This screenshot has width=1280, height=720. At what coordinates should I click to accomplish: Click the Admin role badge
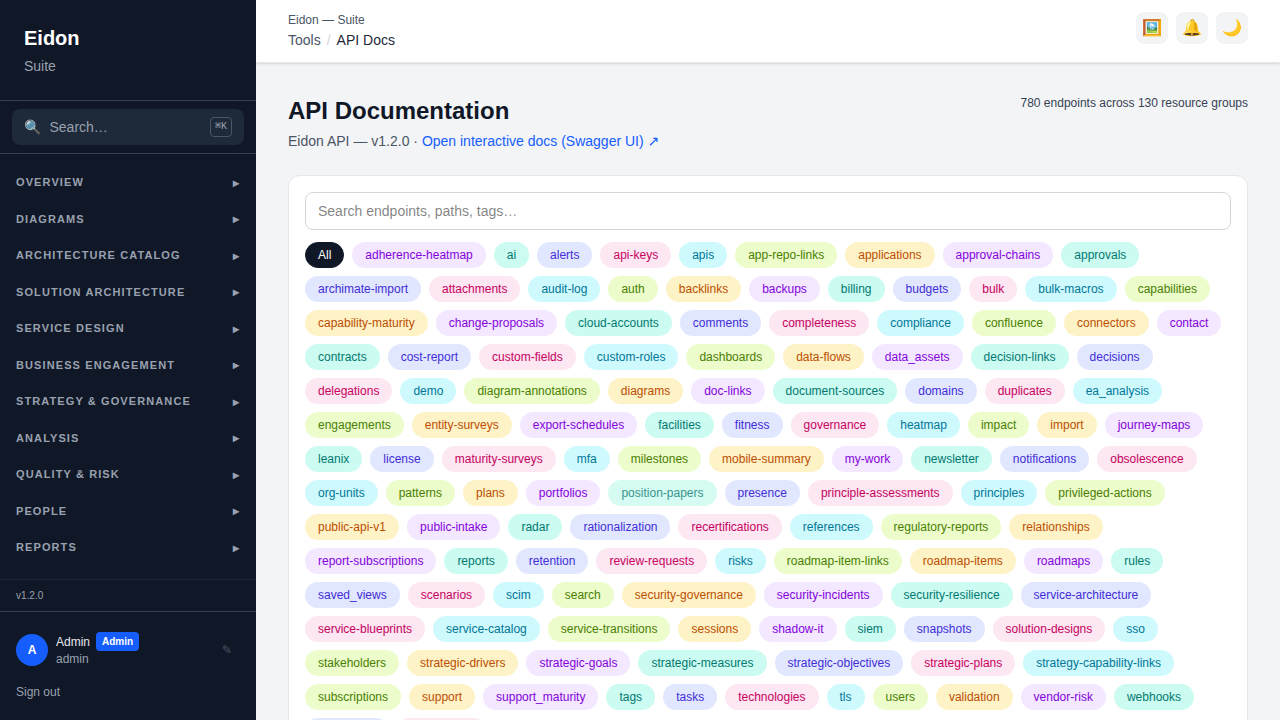pyautogui.click(x=117, y=641)
